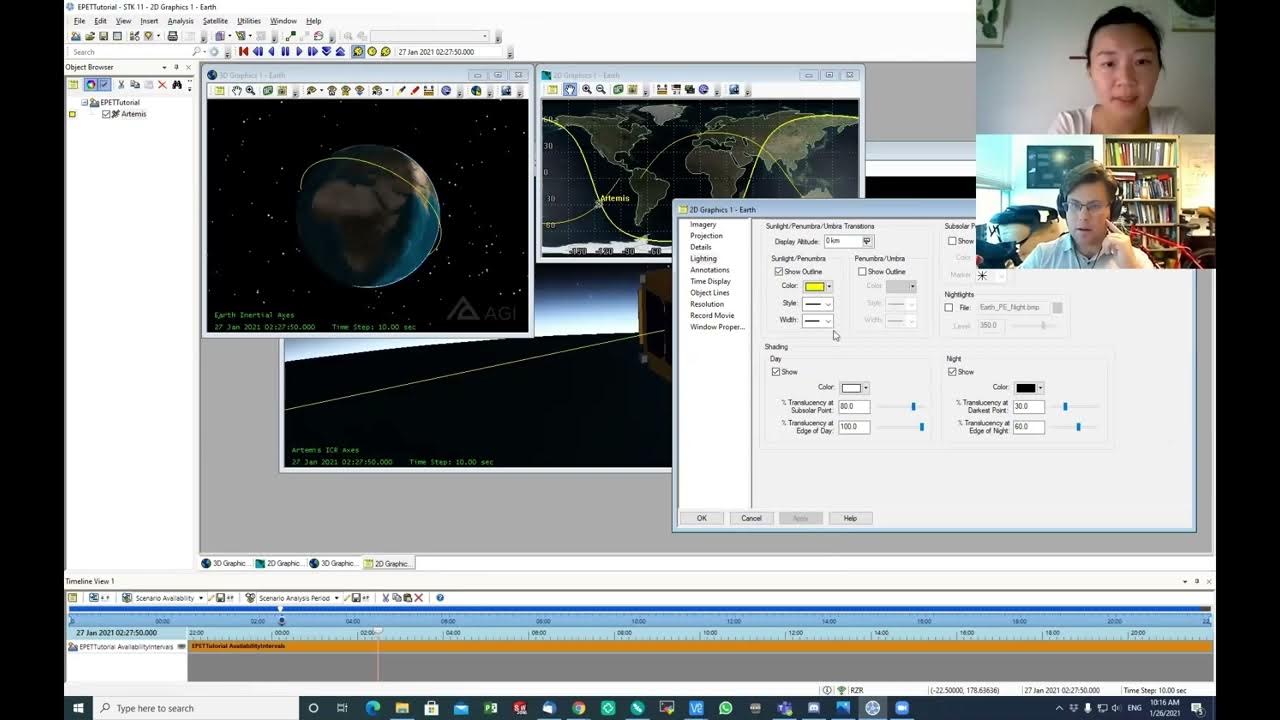Image resolution: width=1280 pixels, height=720 pixels.
Task: Select the Grab hand tool in 3D window
Action: tap(236, 90)
